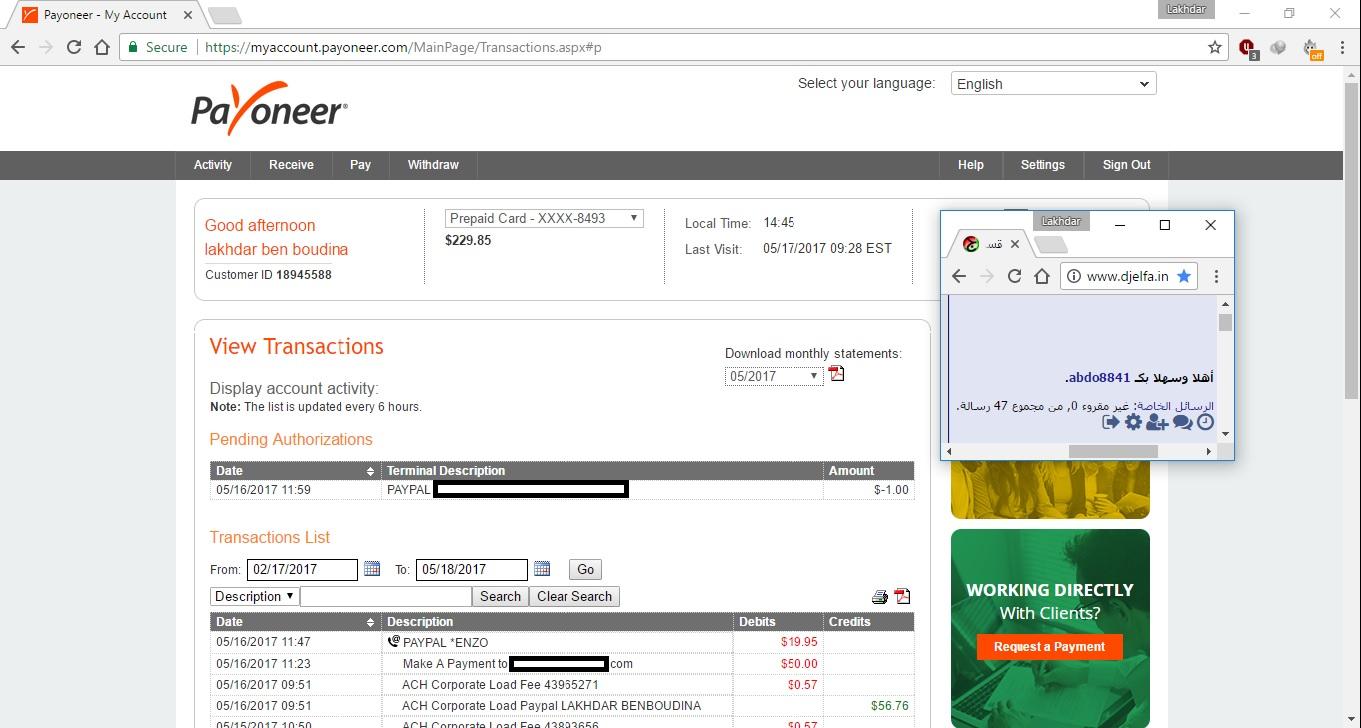The width and height of the screenshot is (1361, 728).
Task: Click the djelfa.in window horizontal scrollbar thumb
Action: [x=1113, y=451]
